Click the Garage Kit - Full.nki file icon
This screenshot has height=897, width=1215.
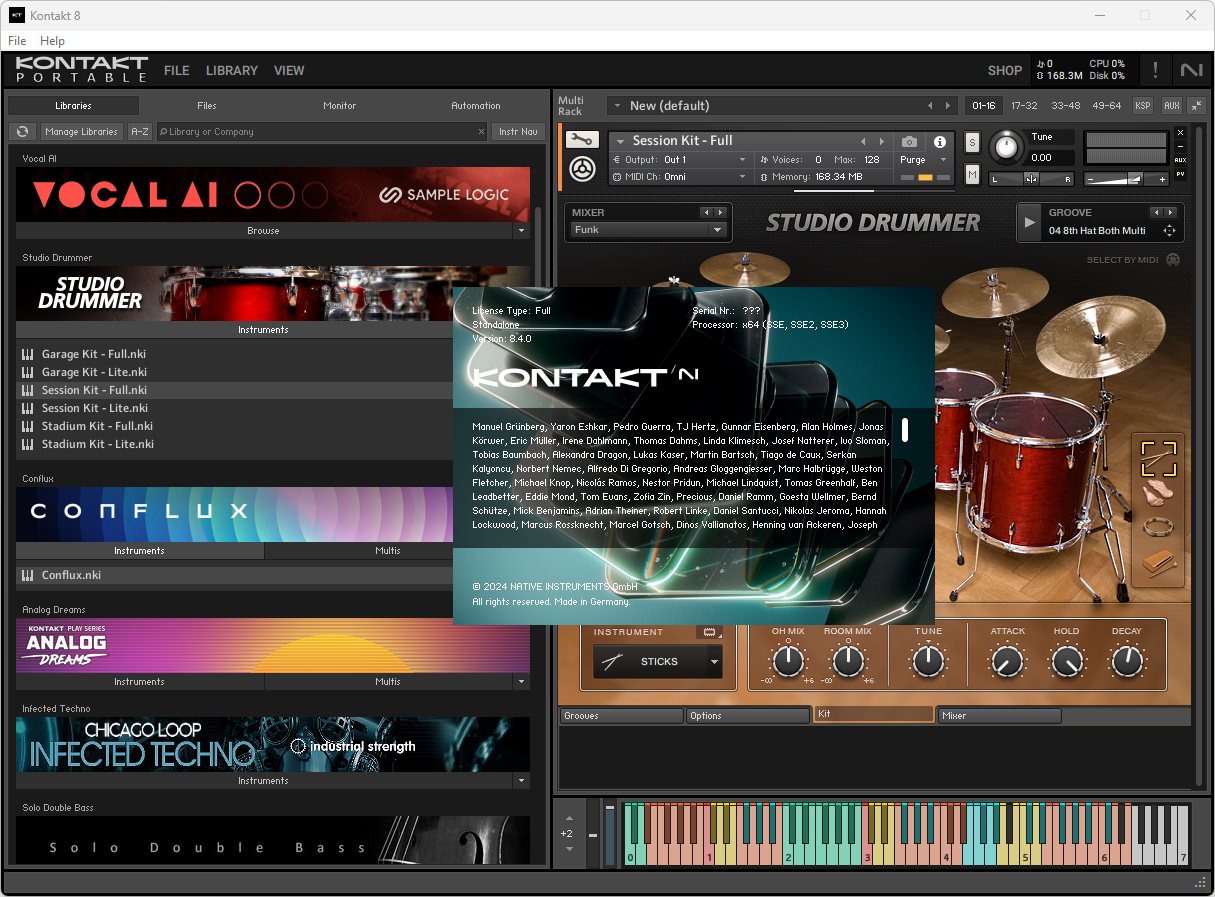(28, 354)
